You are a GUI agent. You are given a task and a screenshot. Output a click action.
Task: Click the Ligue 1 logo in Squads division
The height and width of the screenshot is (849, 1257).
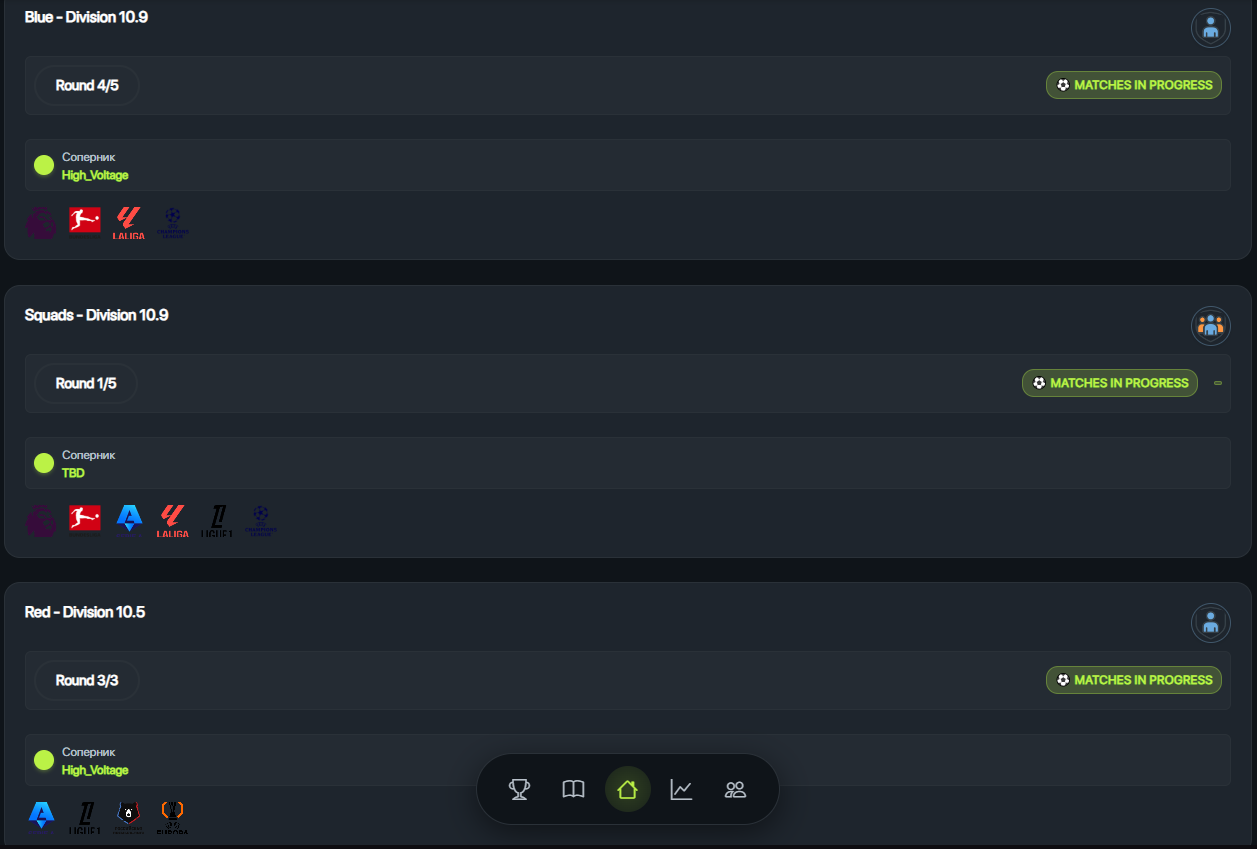(217, 520)
